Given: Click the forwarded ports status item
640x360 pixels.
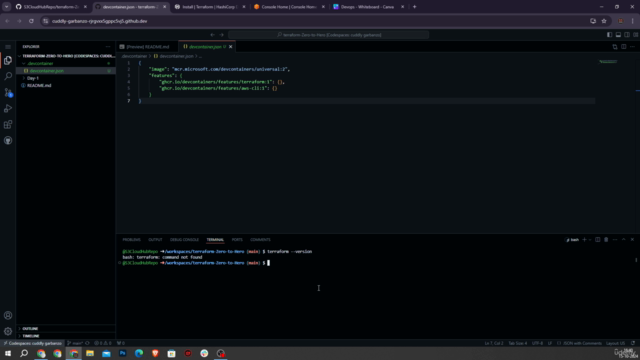Looking at the screenshot, I should (121, 343).
